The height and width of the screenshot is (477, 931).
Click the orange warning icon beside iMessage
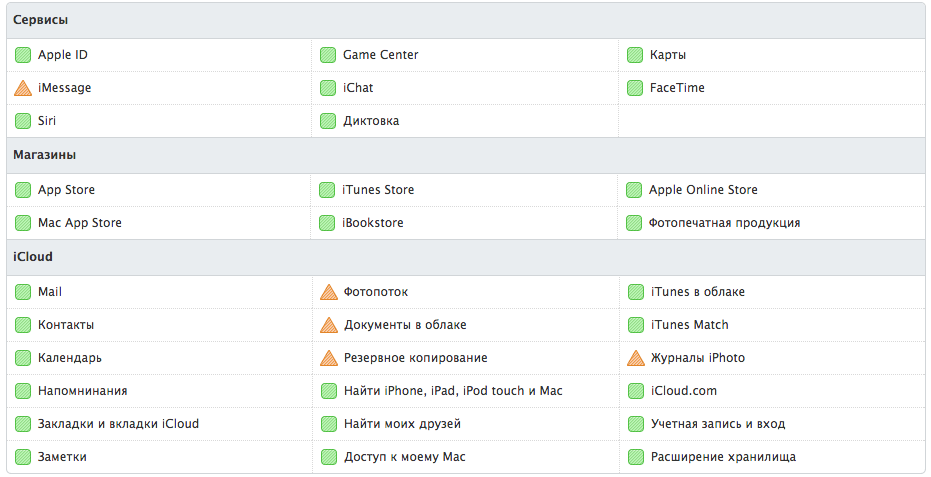23,88
